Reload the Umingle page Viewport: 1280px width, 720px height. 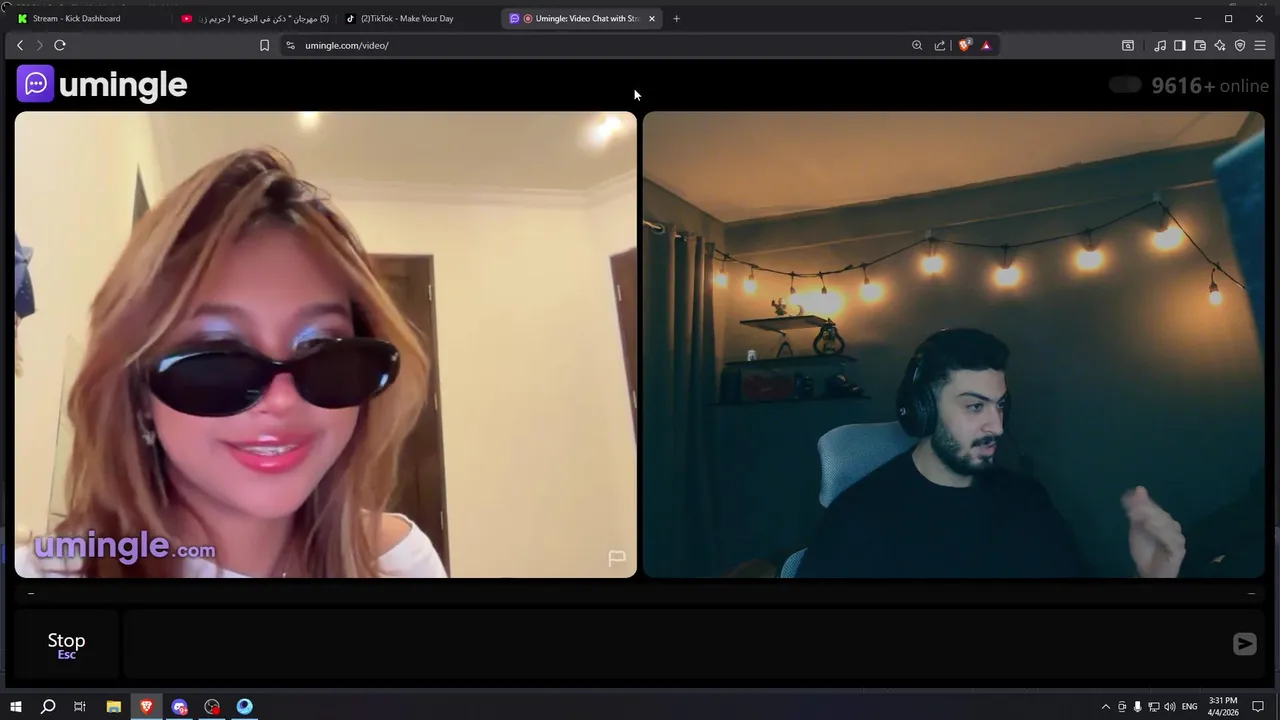pos(60,45)
